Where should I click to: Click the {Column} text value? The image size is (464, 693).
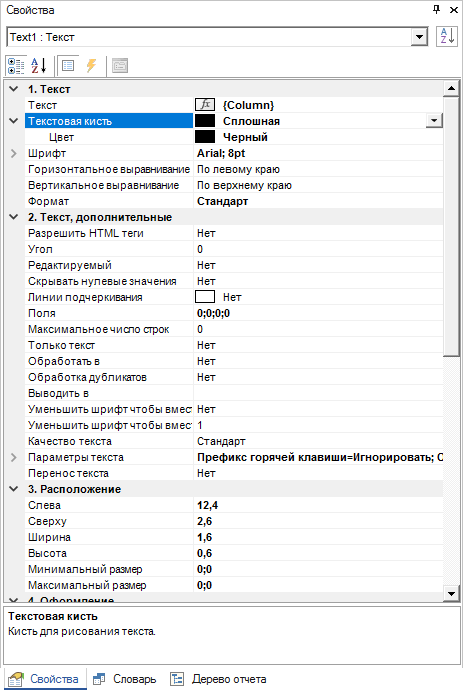[248, 105]
